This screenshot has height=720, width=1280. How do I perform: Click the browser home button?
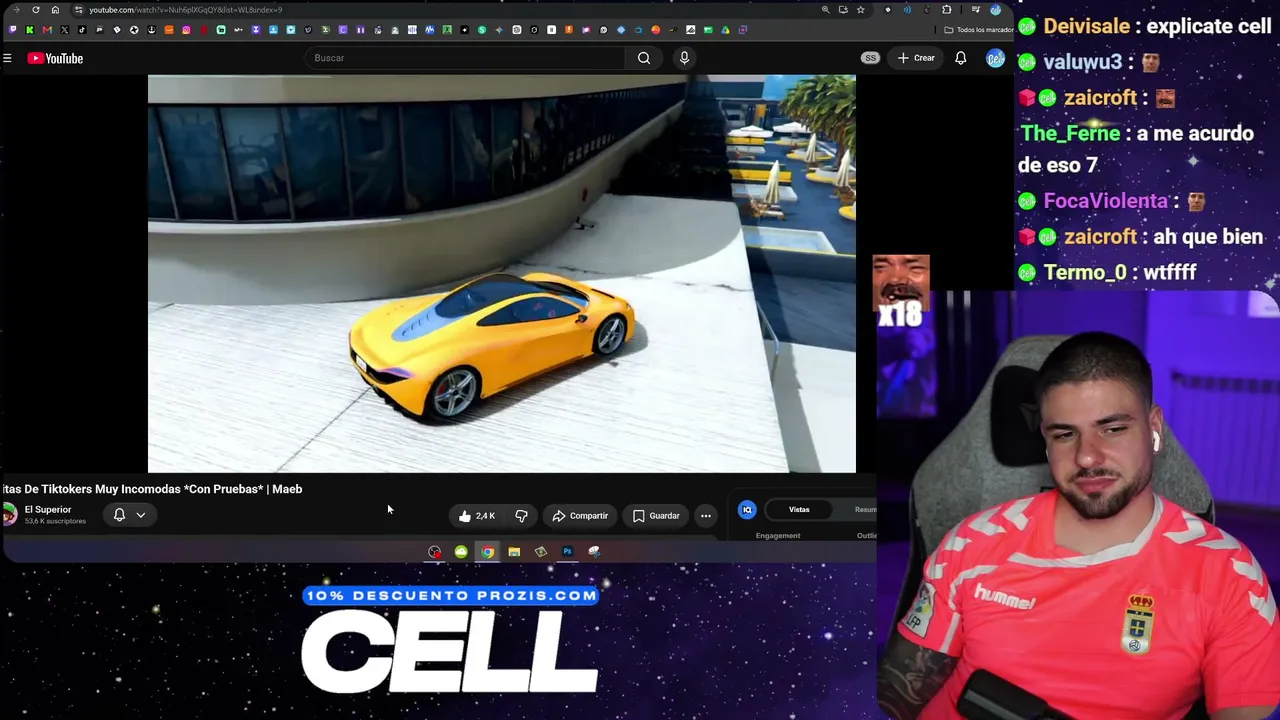point(55,10)
